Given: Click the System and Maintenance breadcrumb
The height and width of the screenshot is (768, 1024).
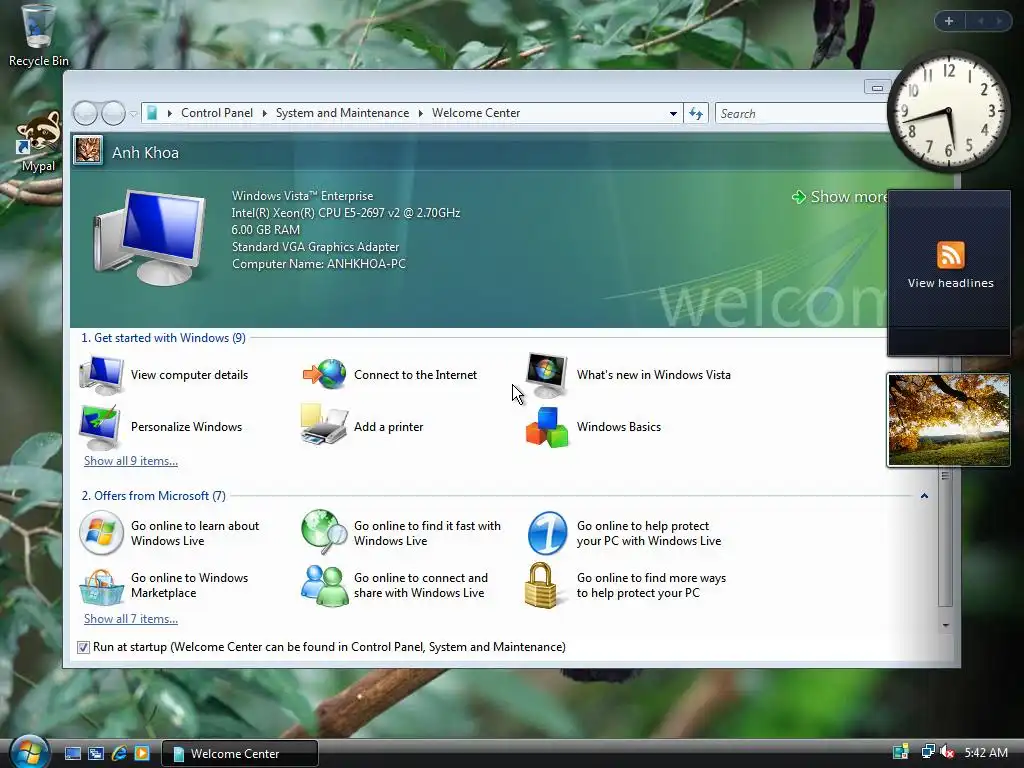Looking at the screenshot, I should 342,113.
